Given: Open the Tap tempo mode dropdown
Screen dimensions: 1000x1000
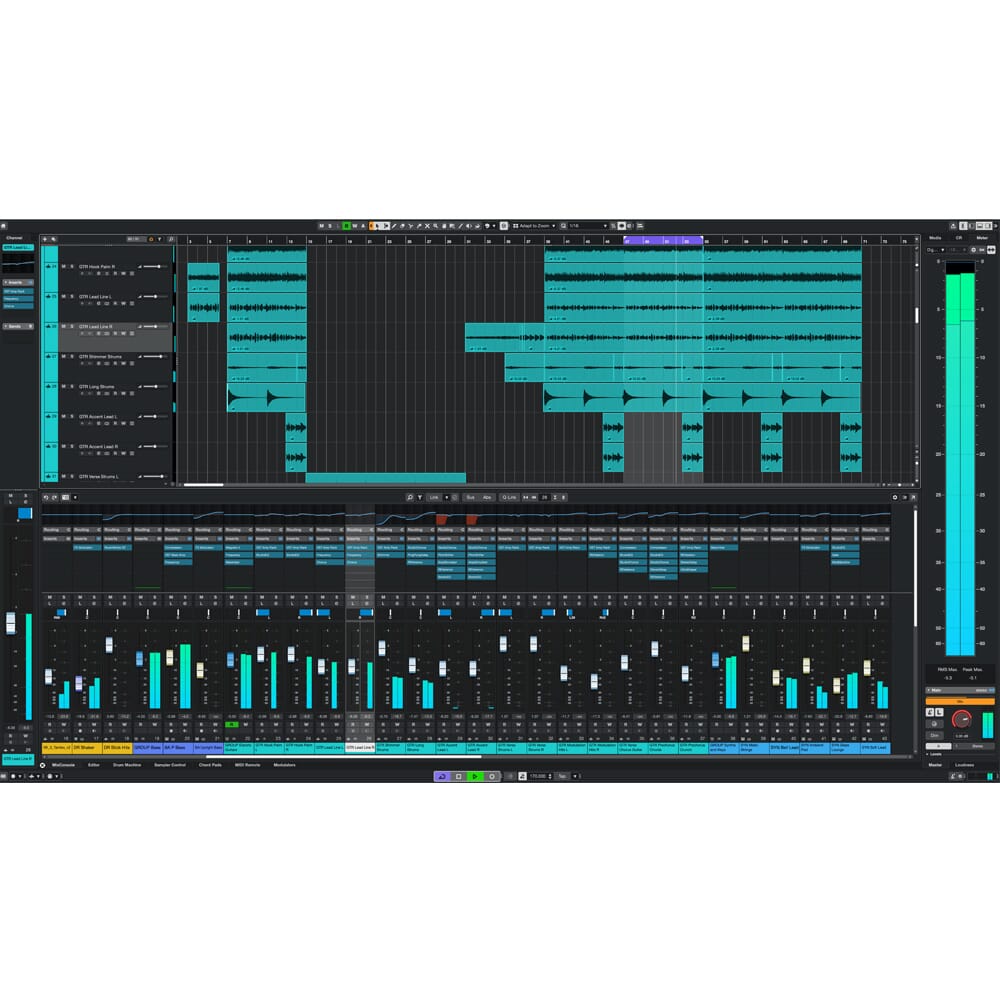Looking at the screenshot, I should tap(575, 777).
